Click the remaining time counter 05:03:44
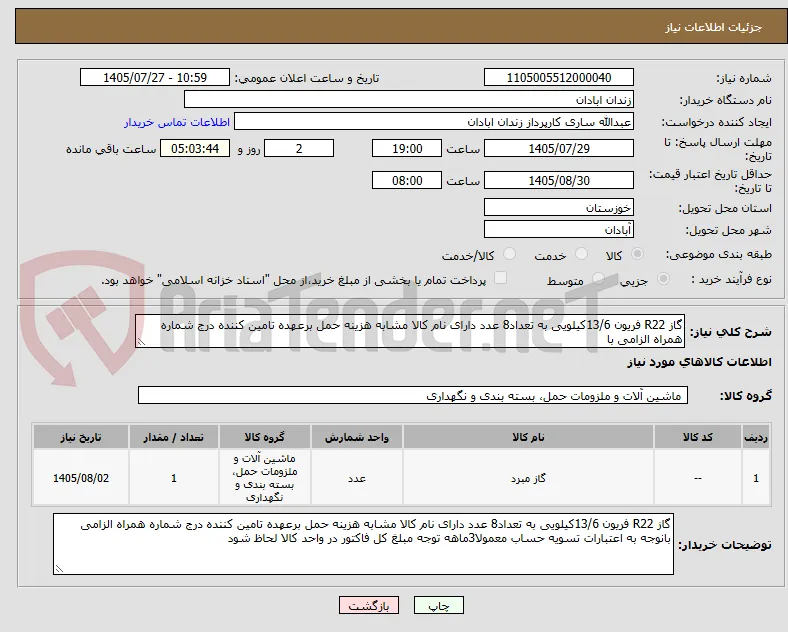Image resolution: width=788 pixels, height=632 pixels. point(195,149)
